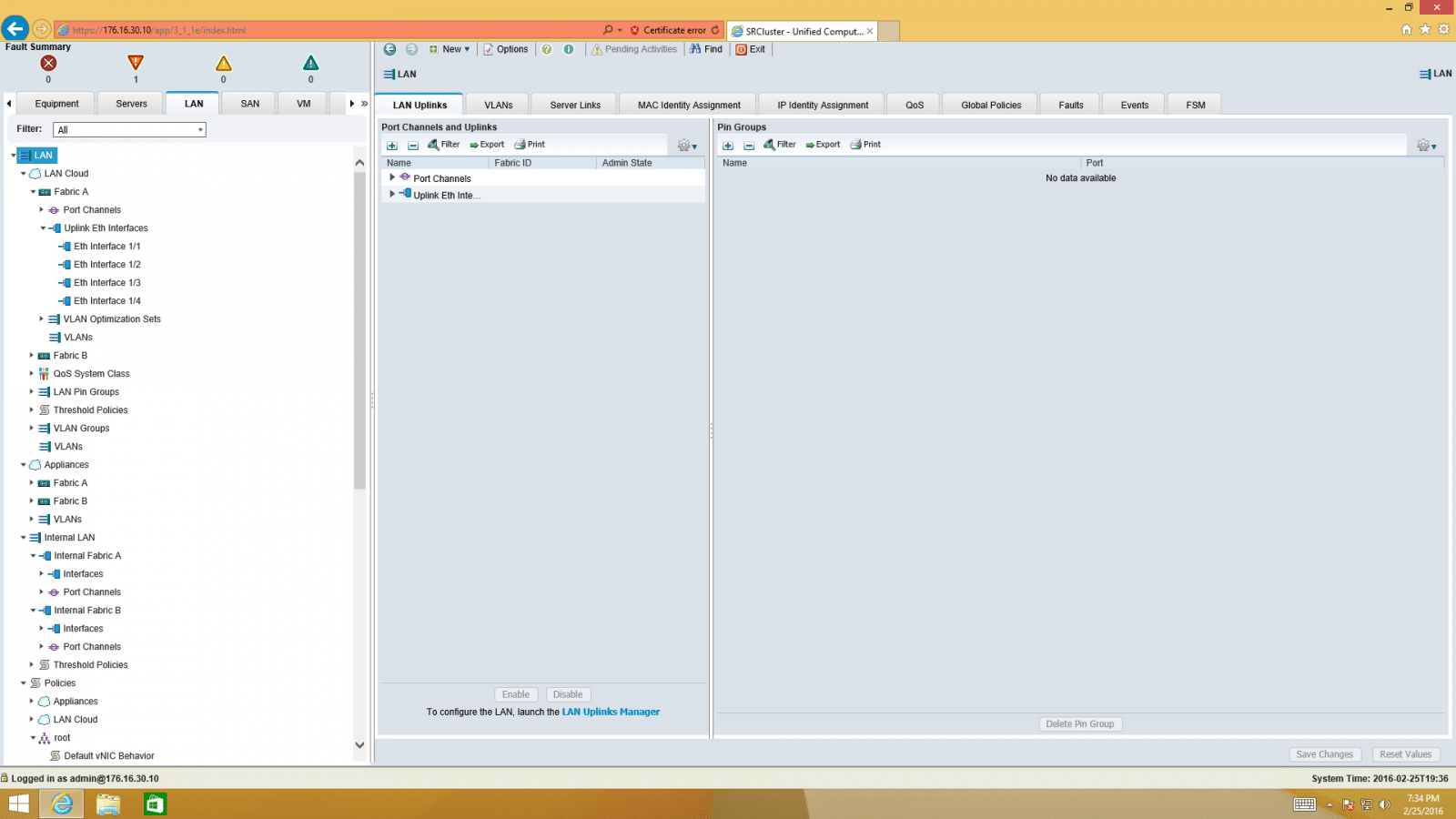
Task: Click the critical faults red icon
Action: (x=48, y=63)
